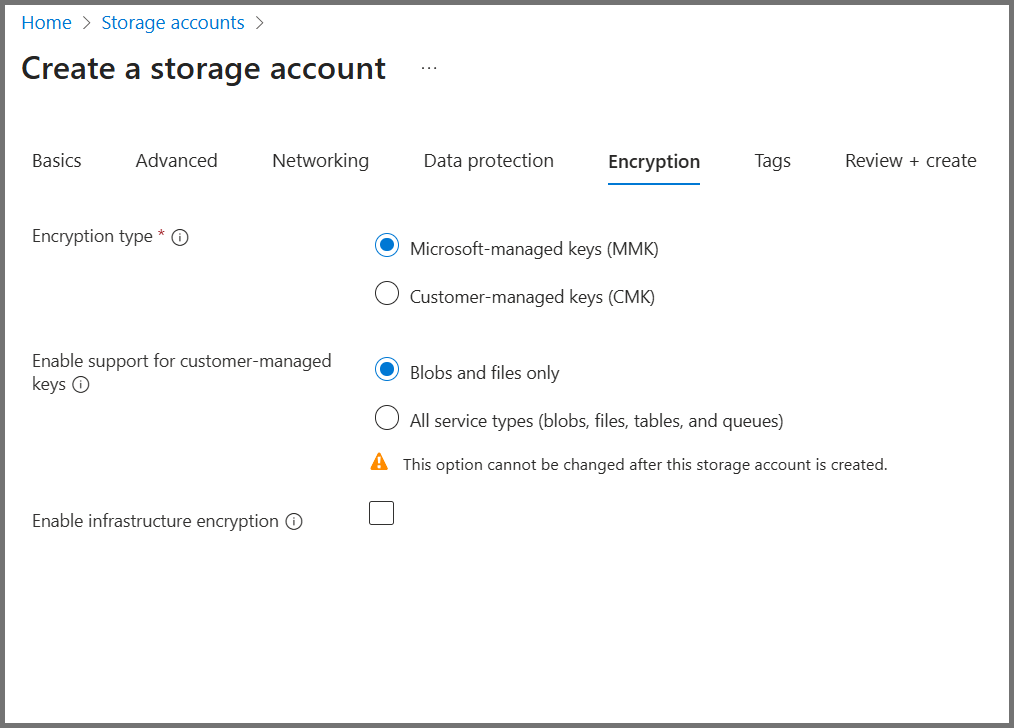The image size is (1014, 728).
Task: Click the infrastructure encryption info icon
Action: point(293,522)
